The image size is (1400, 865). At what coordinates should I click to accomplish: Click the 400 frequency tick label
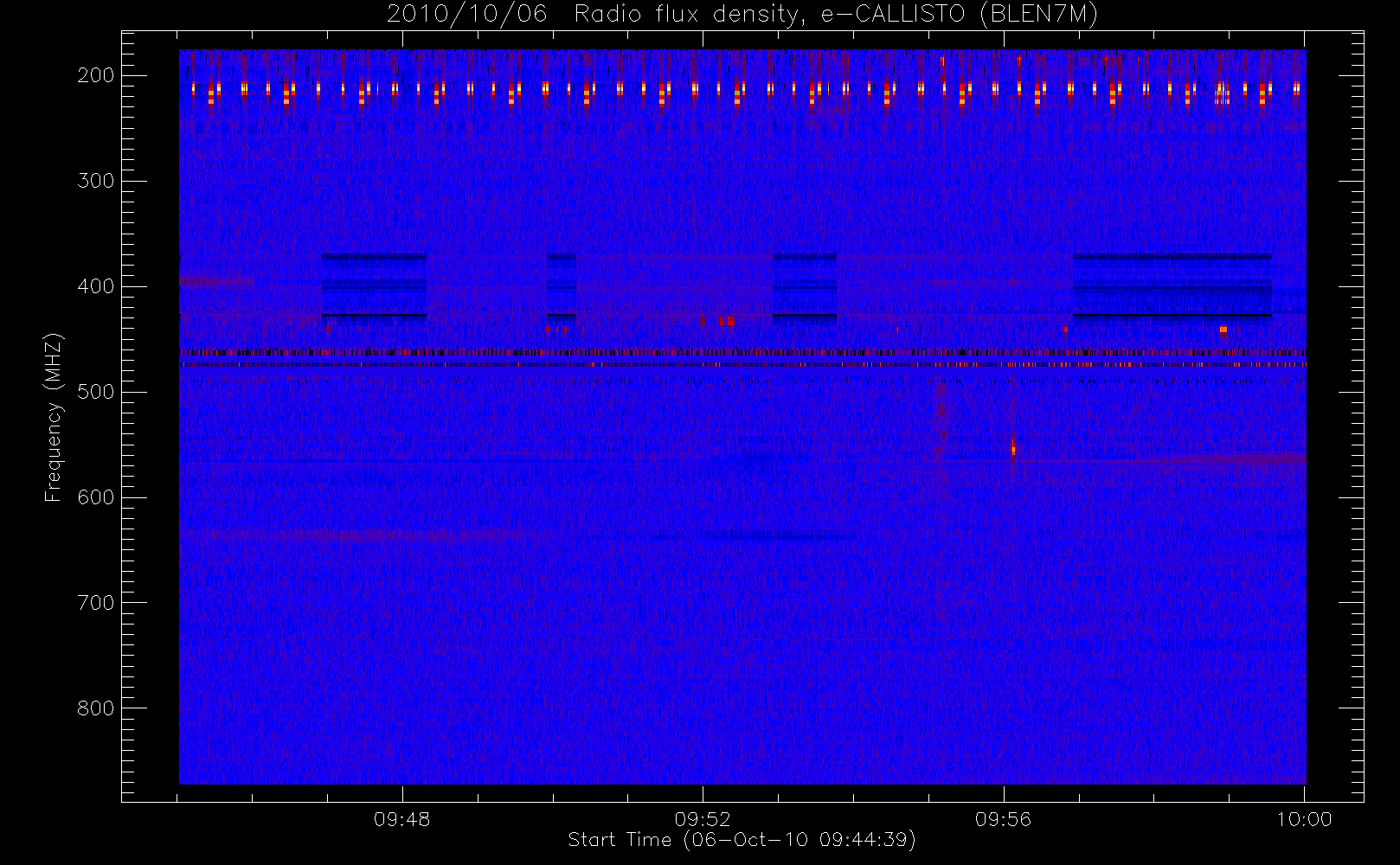(96, 286)
